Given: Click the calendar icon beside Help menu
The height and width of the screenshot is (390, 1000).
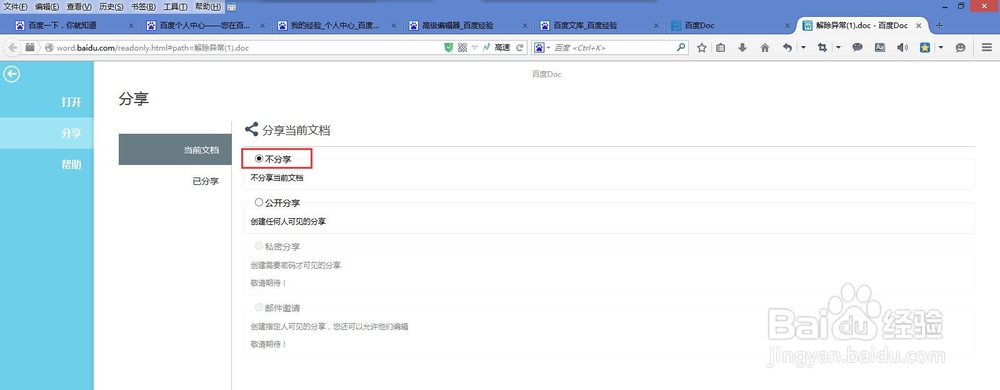Looking at the screenshot, I should [231, 7].
